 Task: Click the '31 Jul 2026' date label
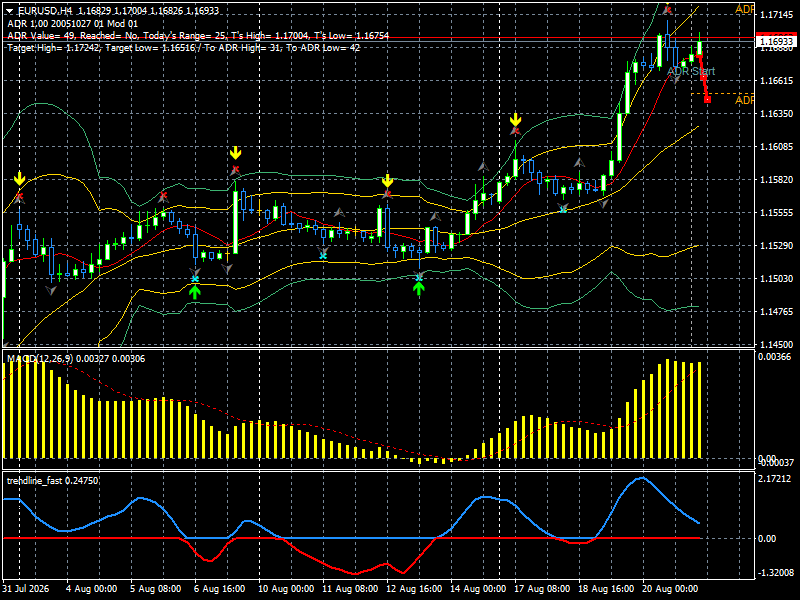tap(26, 589)
